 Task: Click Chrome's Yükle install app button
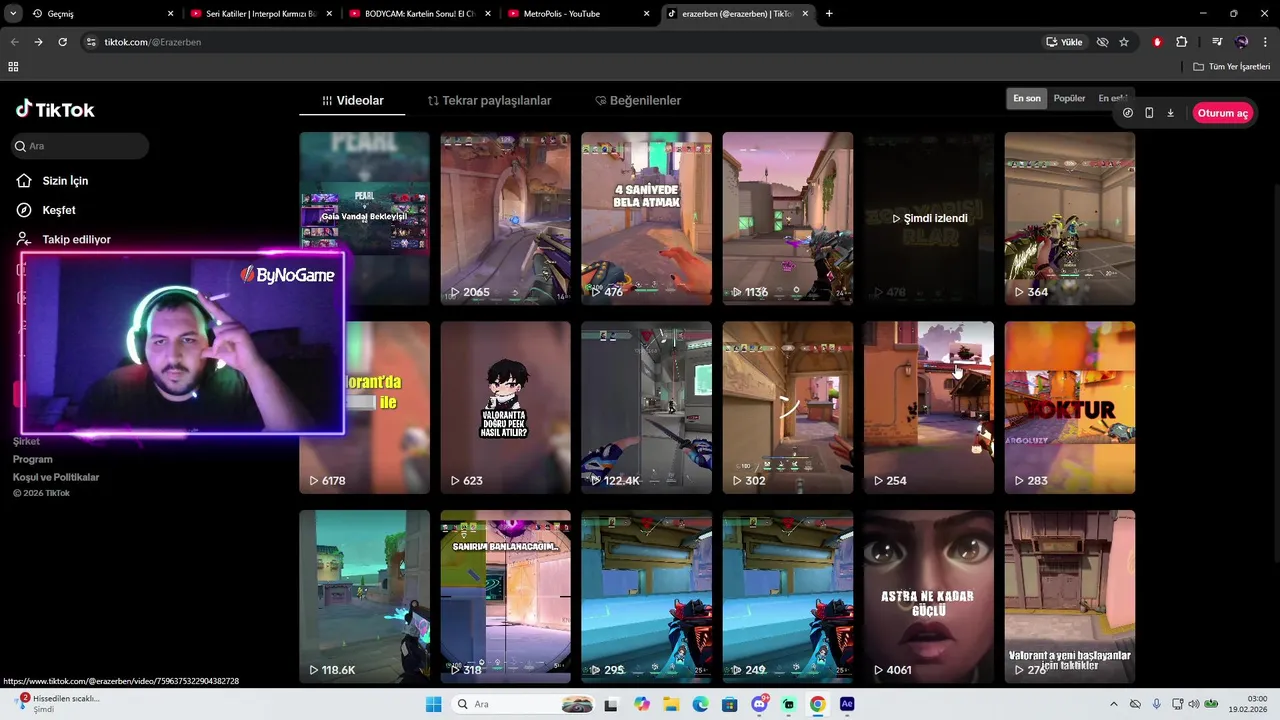point(1064,42)
